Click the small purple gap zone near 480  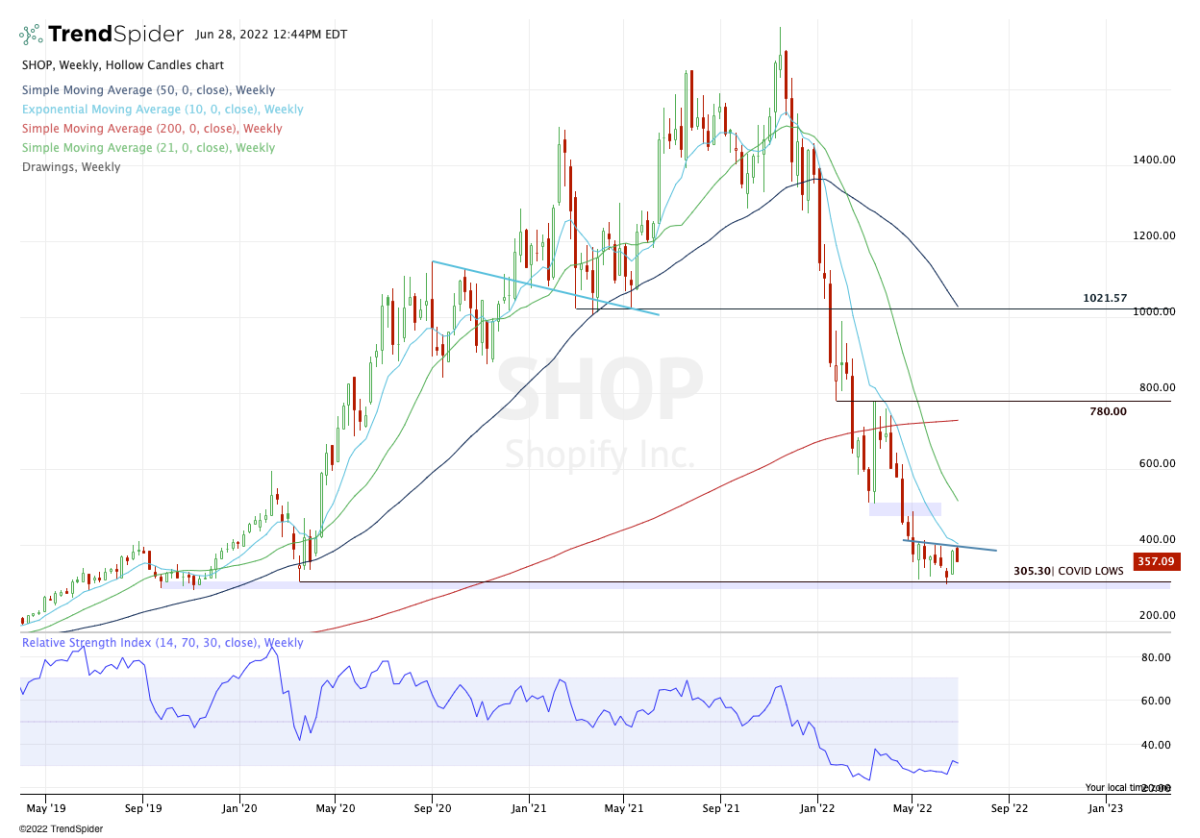(x=905, y=509)
